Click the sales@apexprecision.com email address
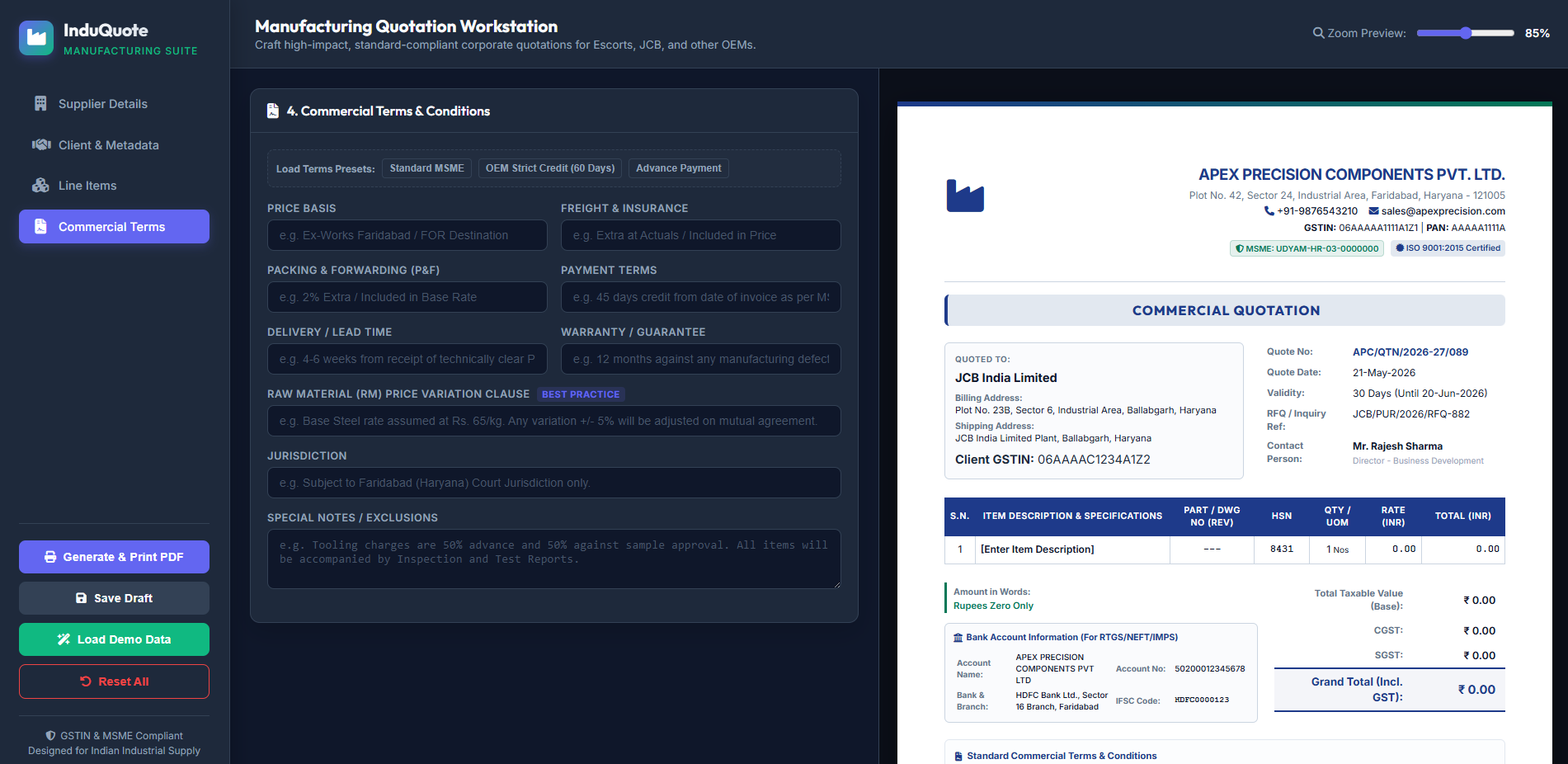 [1443, 211]
